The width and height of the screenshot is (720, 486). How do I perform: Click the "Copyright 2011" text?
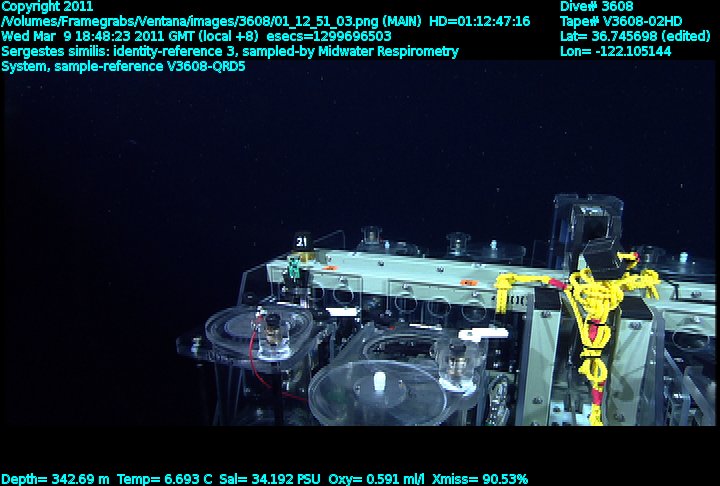coord(47,6)
